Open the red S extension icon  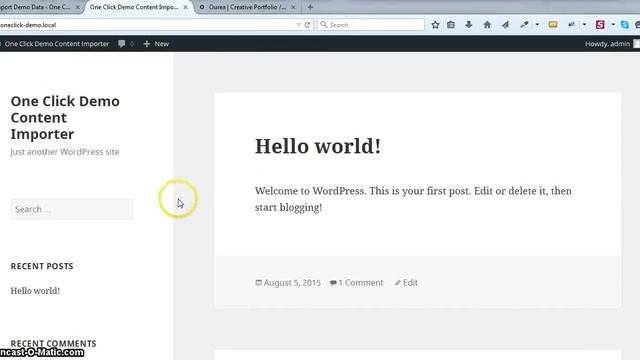pos(600,25)
